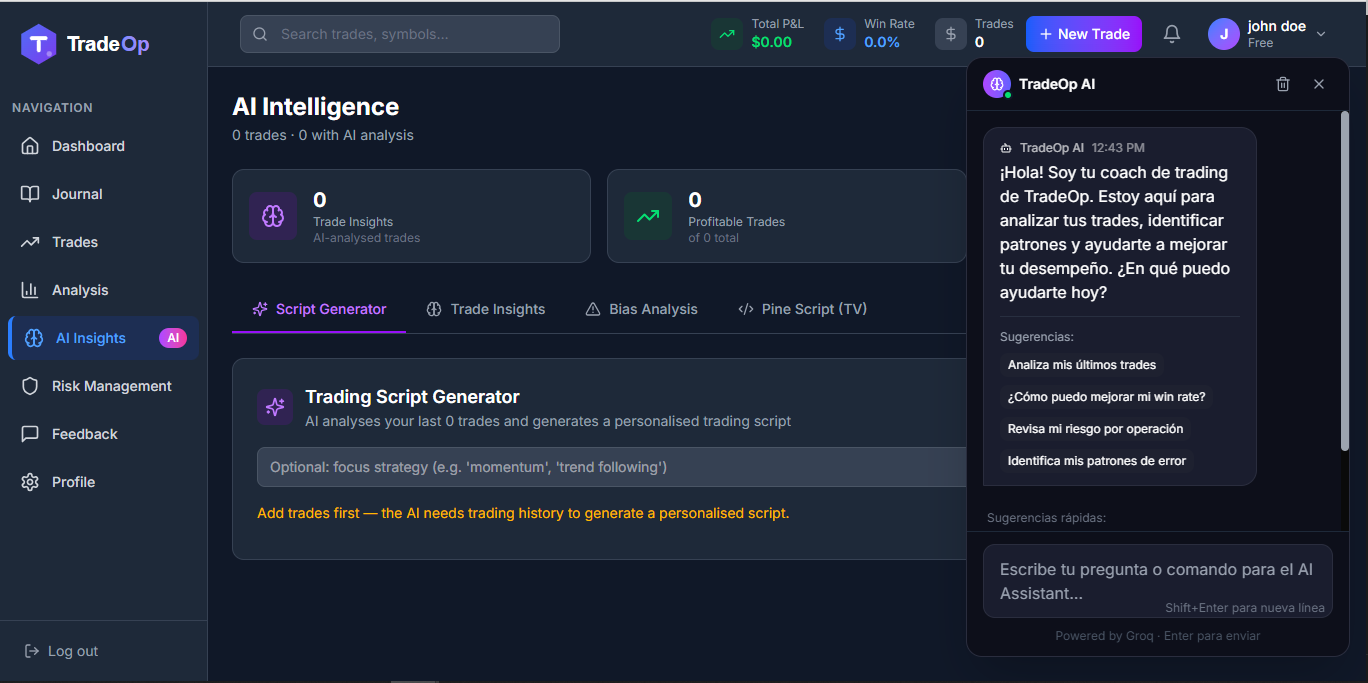Click the Profitable Trades chart icon
Screen dimensions: 1368x683
[x=648, y=216]
